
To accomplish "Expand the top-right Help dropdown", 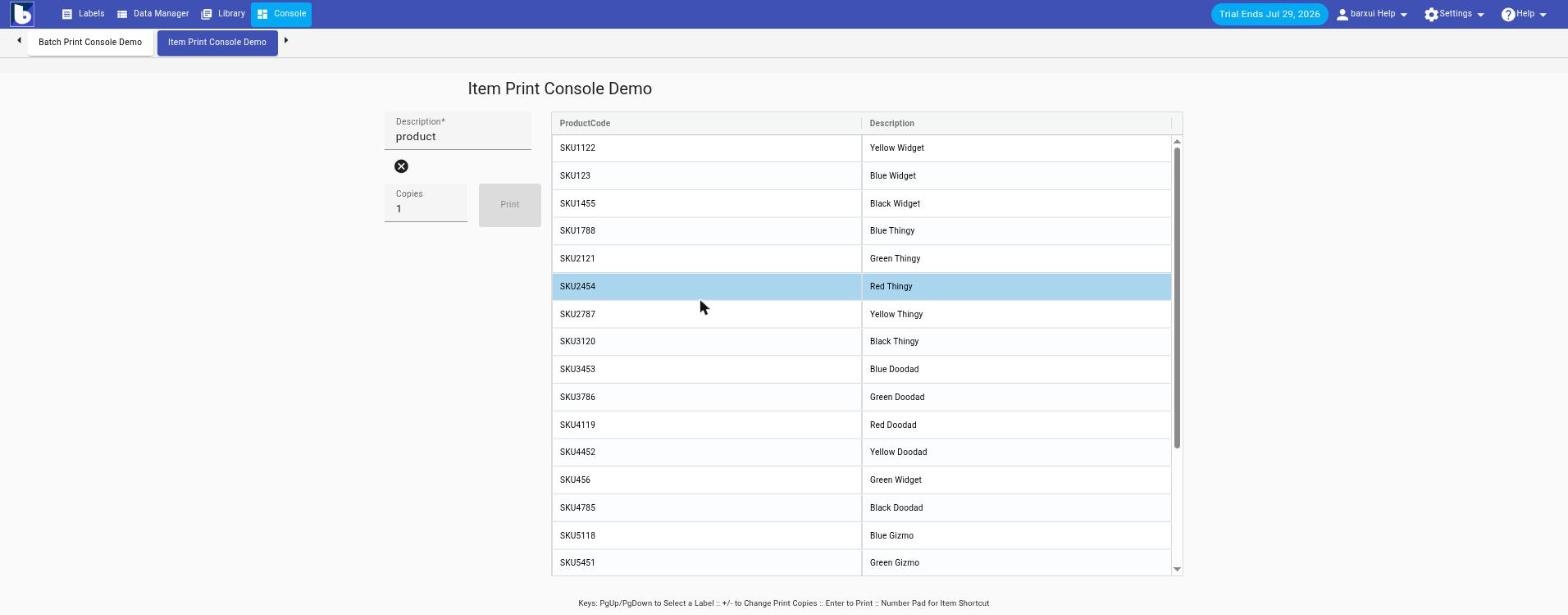I will coord(1524,14).
